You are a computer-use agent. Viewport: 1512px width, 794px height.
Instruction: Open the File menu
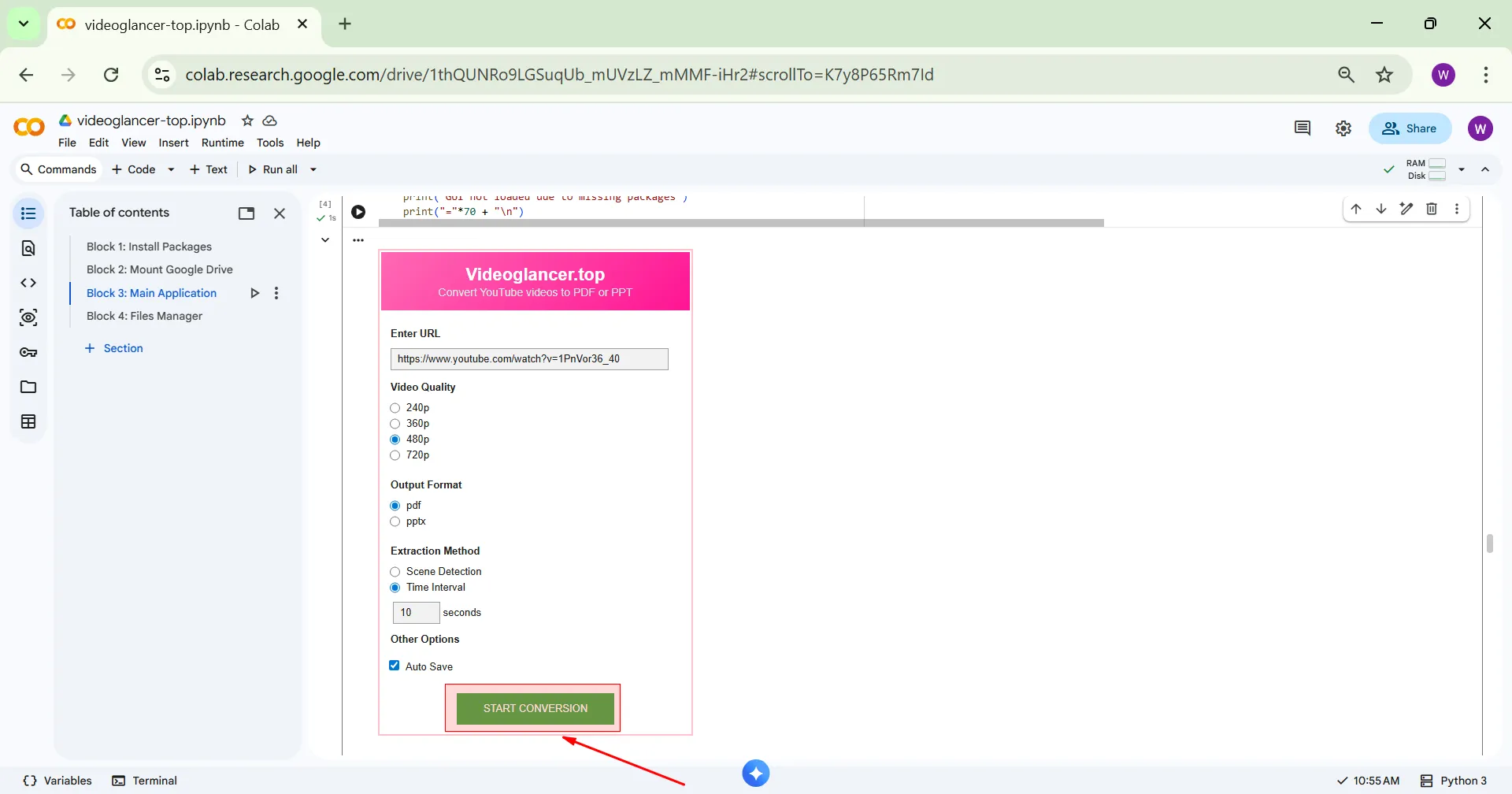[x=67, y=143]
